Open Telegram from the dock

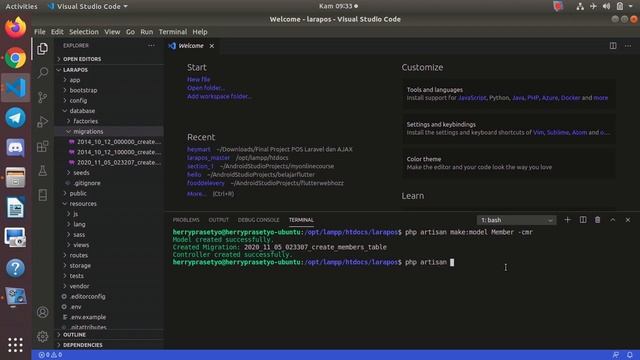pyautogui.click(x=16, y=118)
